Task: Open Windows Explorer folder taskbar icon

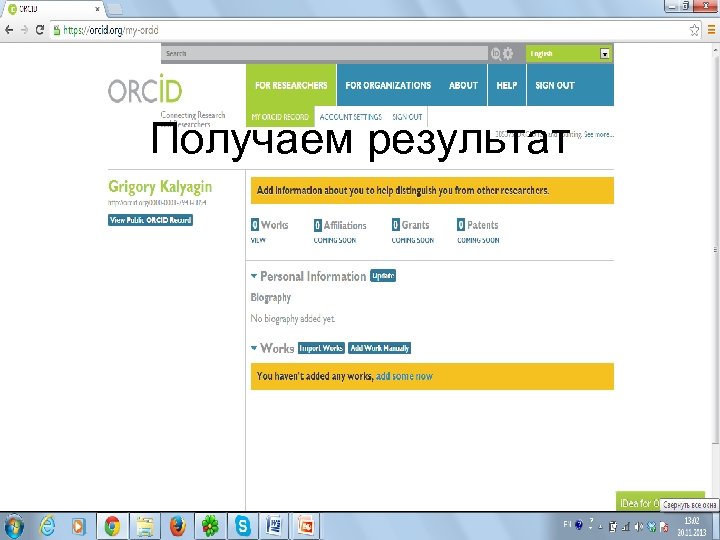Action: (x=145, y=526)
